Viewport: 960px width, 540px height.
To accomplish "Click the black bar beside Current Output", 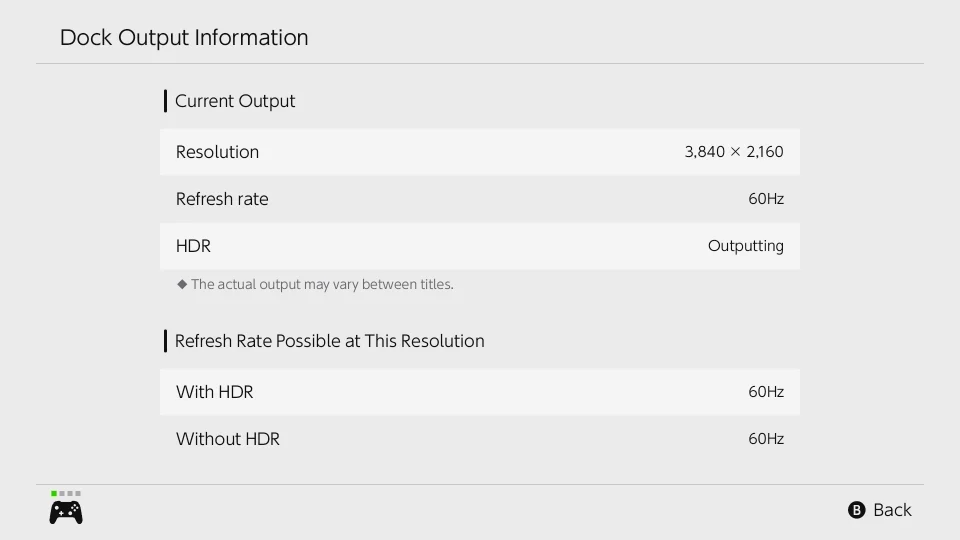I will 165,101.
